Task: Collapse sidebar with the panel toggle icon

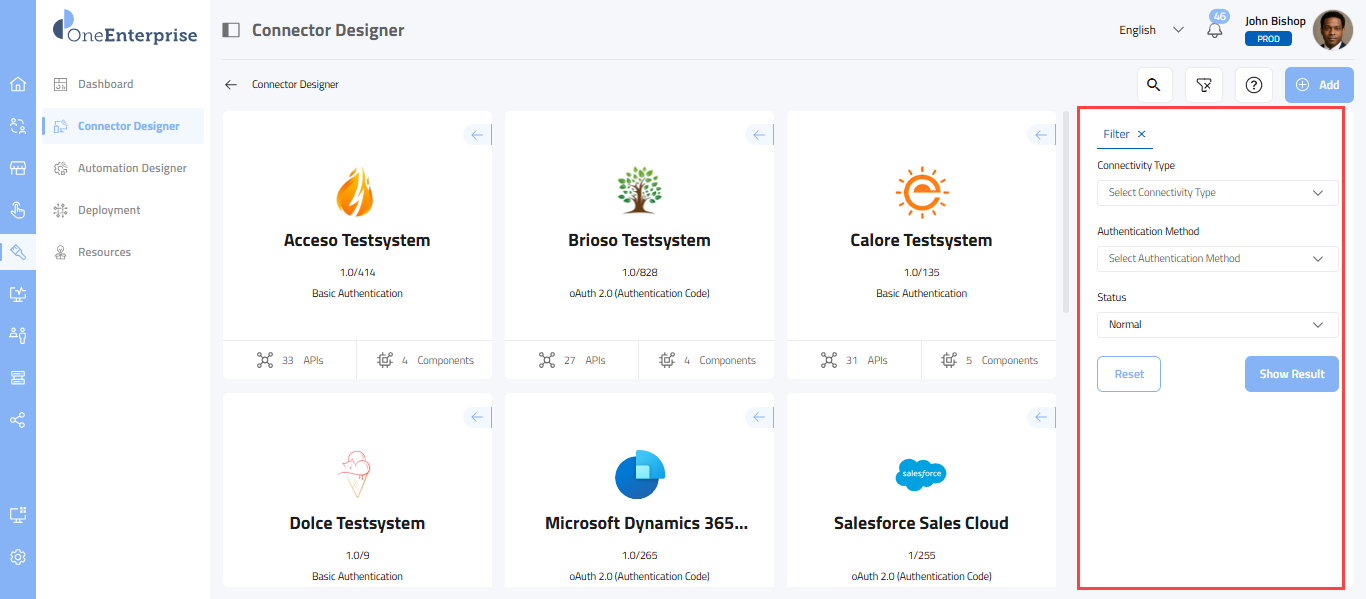Action: (231, 30)
